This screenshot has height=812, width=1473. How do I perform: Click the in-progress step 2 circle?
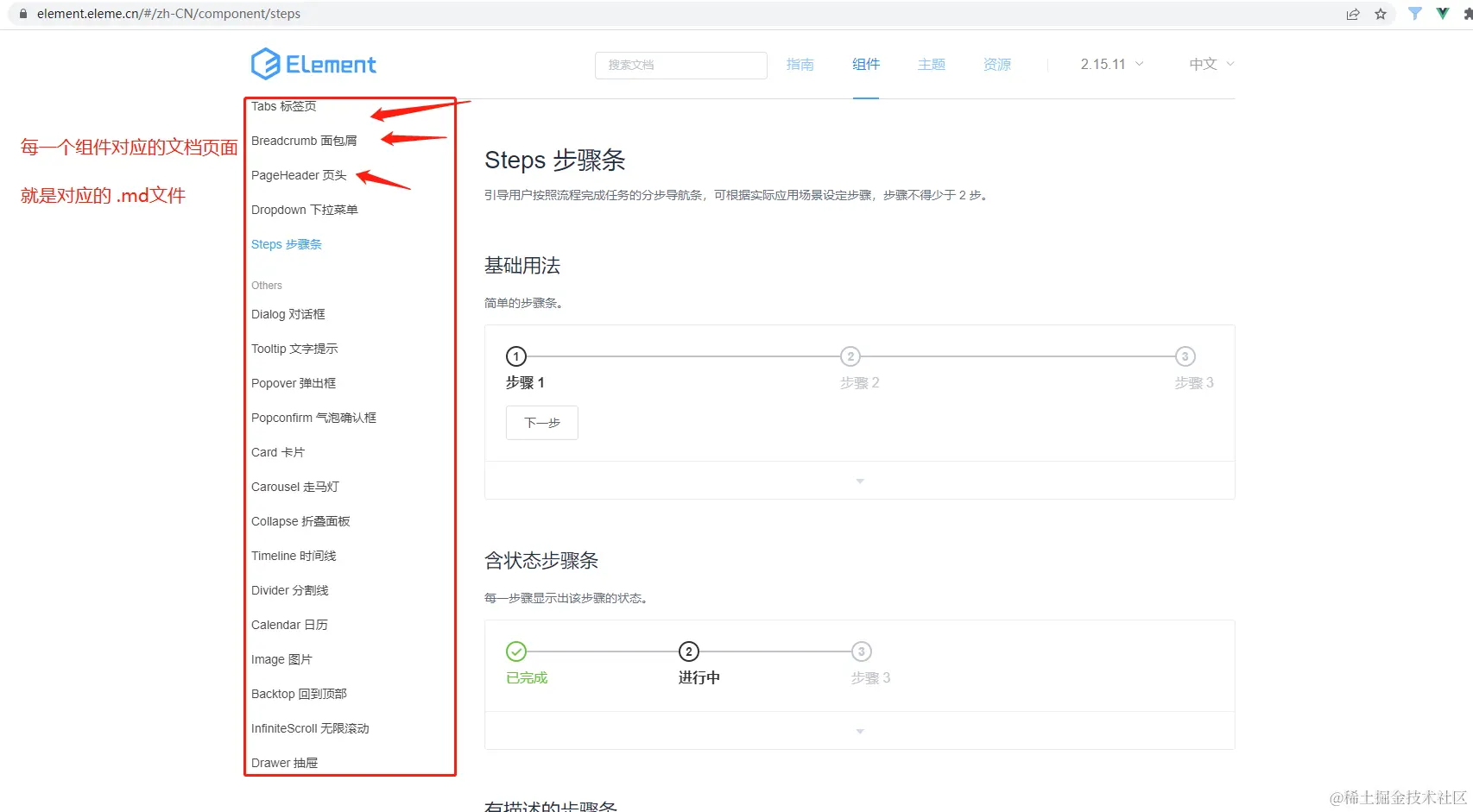689,651
